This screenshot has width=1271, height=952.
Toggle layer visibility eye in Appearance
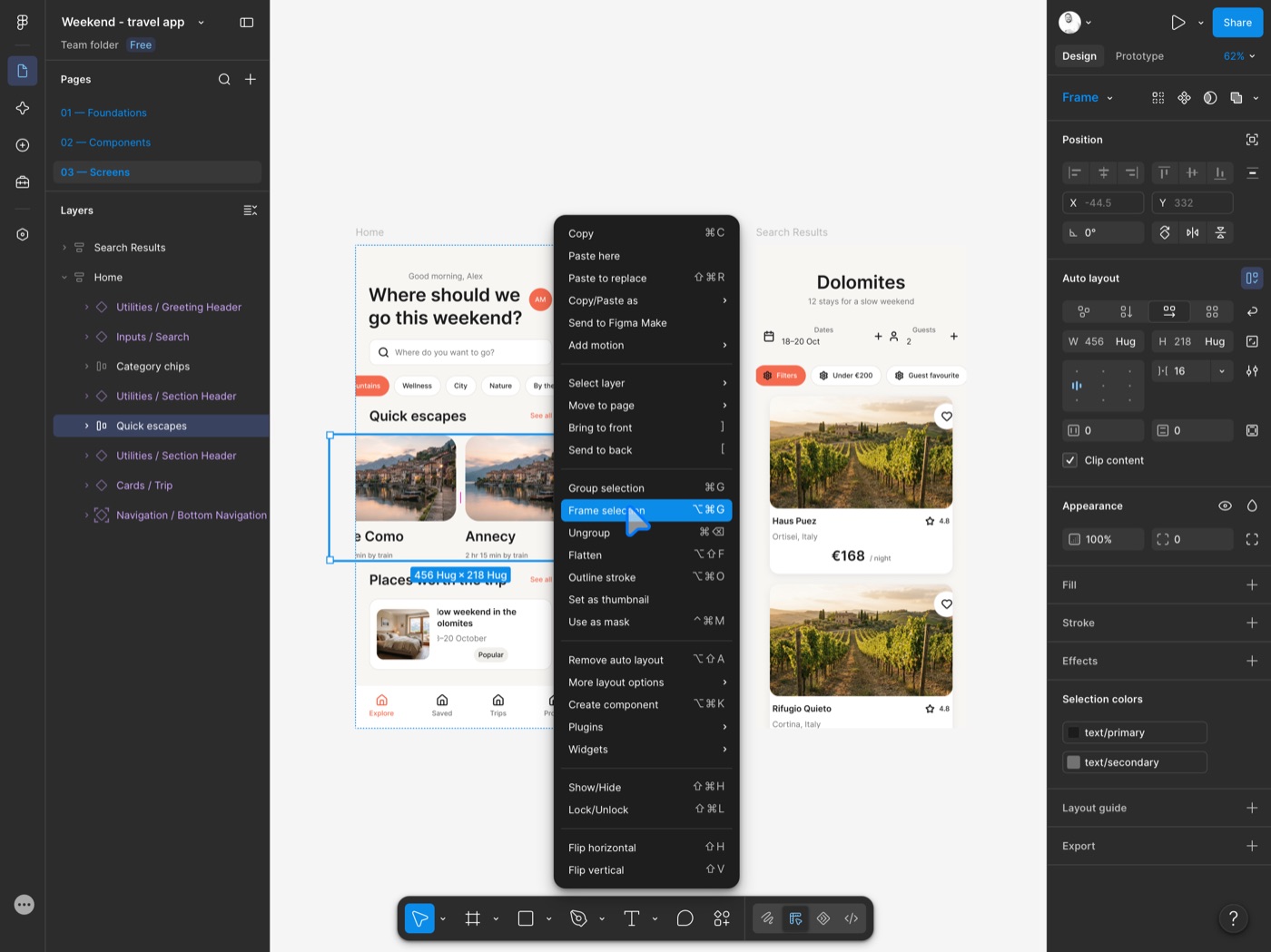point(1225,505)
